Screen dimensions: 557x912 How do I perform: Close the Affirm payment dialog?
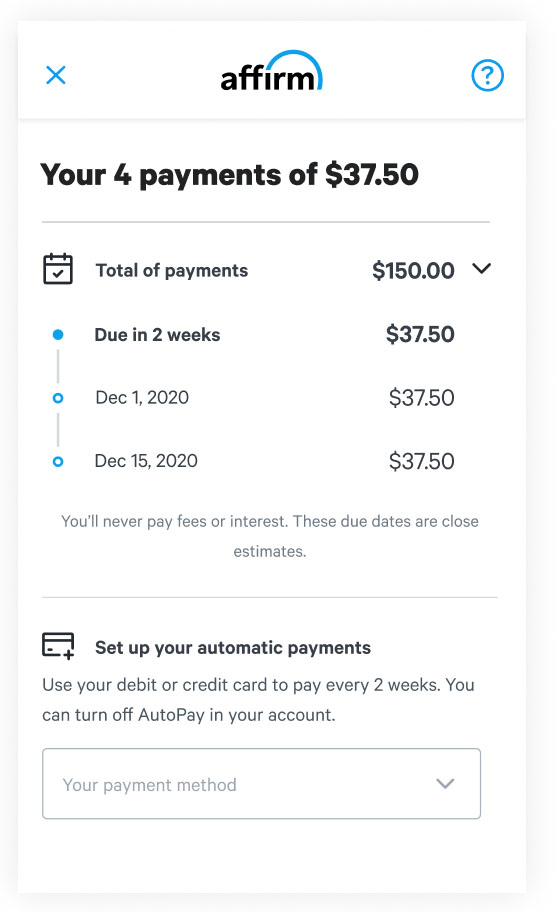point(56,75)
